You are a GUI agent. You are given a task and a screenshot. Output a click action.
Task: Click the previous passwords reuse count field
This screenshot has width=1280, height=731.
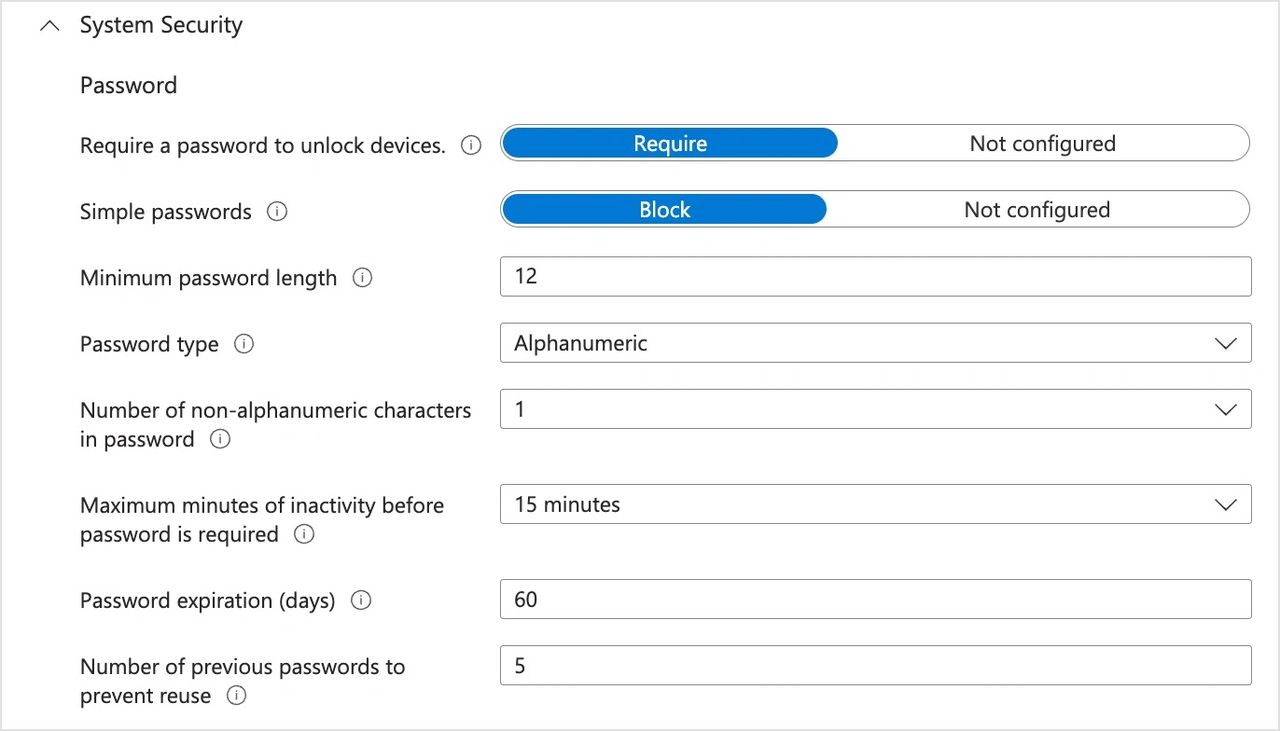[875, 665]
